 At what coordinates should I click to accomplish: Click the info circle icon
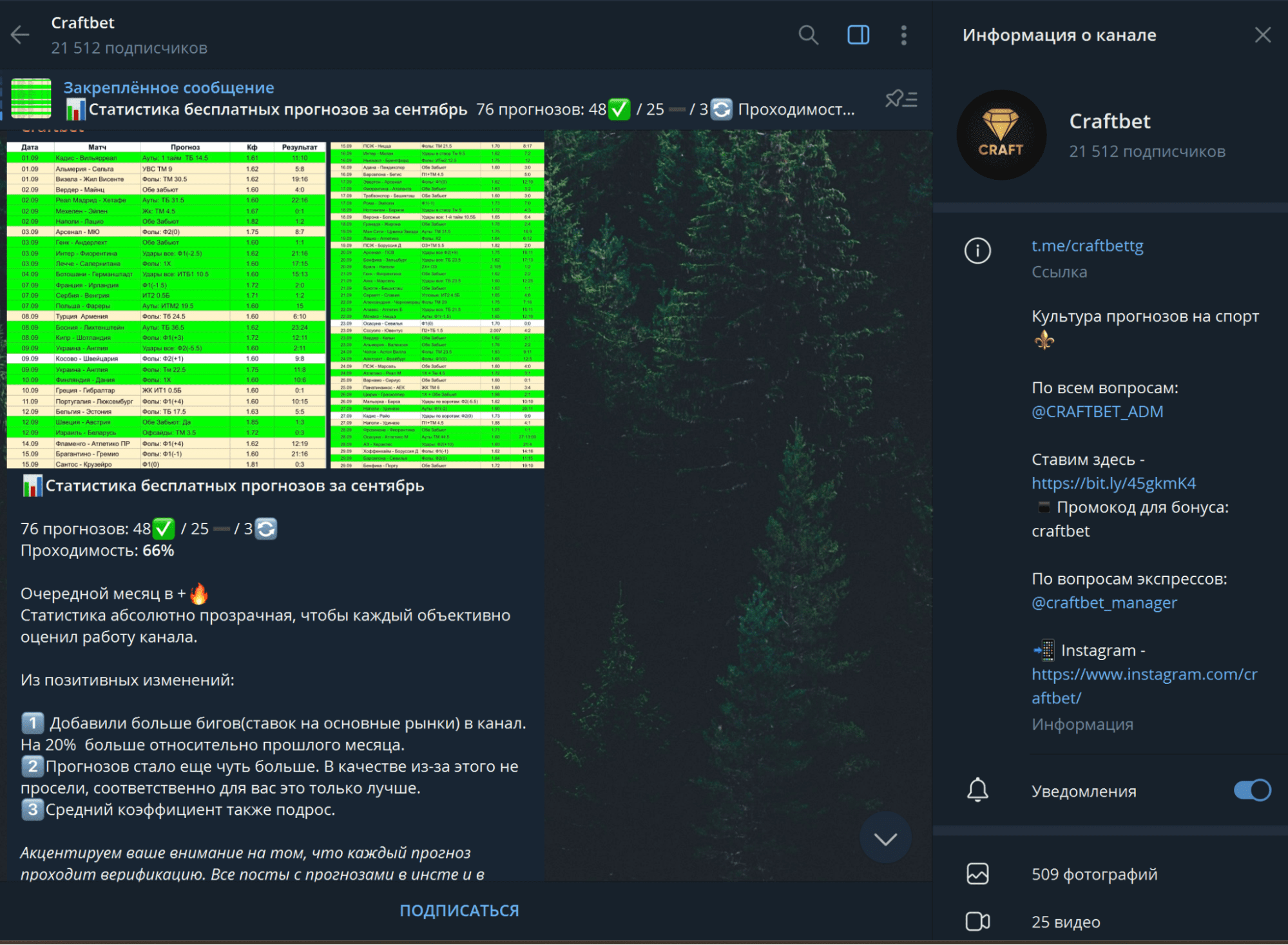click(x=977, y=250)
